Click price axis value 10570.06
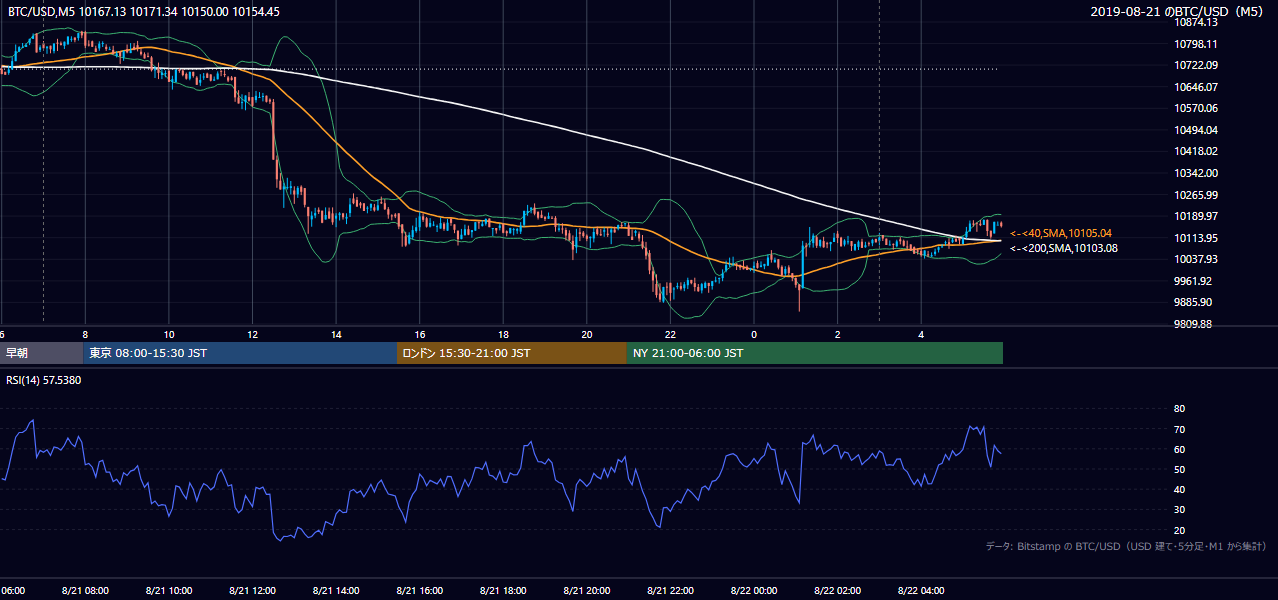 1196,108
